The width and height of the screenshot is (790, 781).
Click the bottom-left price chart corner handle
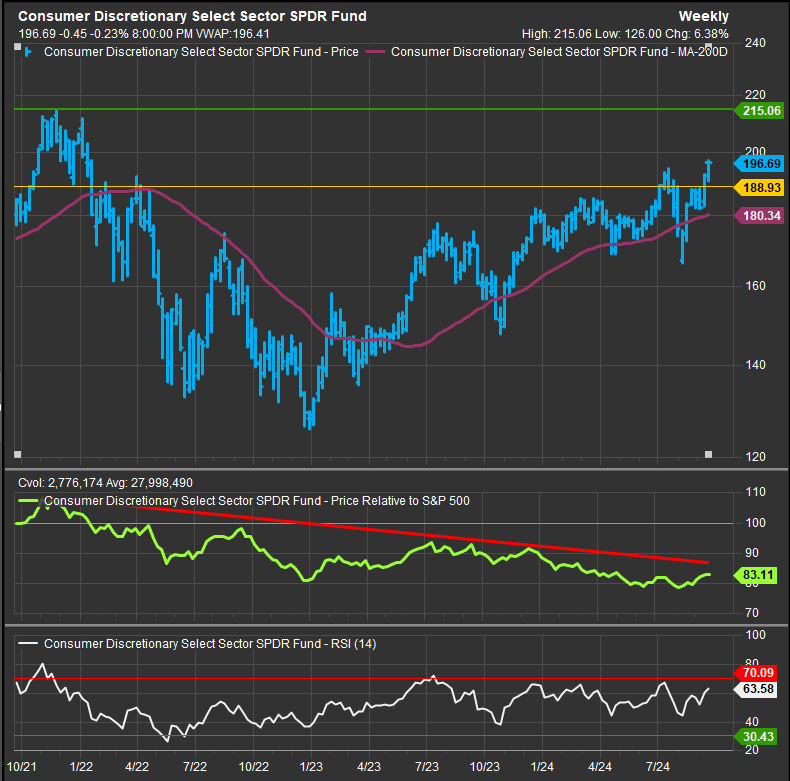point(18,454)
